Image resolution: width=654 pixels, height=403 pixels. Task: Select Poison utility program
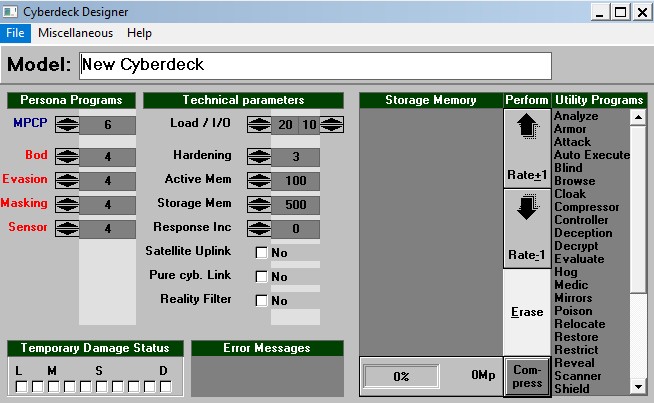(x=573, y=311)
